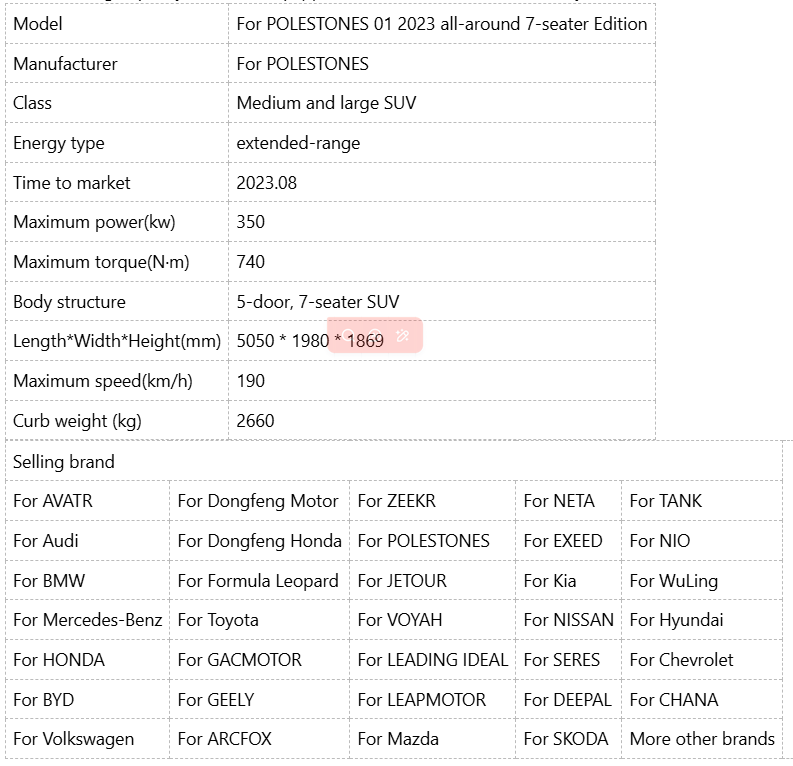The width and height of the screenshot is (793, 766).
Task: Open the For NETA brand
Action: [559, 501]
